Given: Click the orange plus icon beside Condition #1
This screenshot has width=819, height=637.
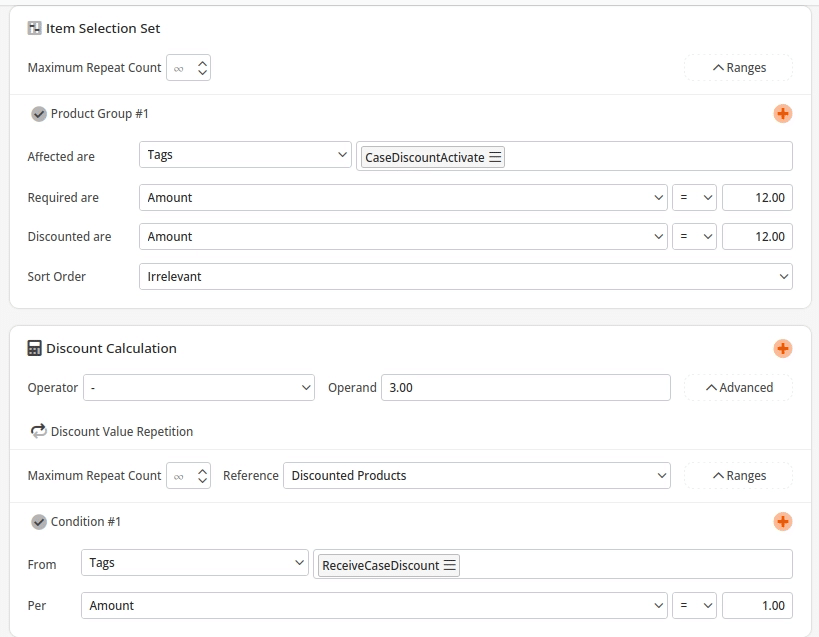Looking at the screenshot, I should coord(782,522).
